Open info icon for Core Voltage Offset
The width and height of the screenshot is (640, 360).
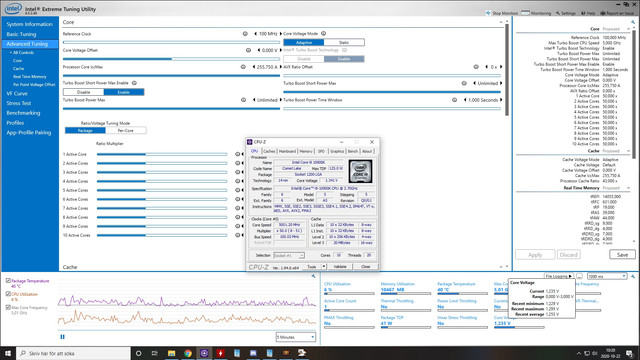(x=248, y=50)
